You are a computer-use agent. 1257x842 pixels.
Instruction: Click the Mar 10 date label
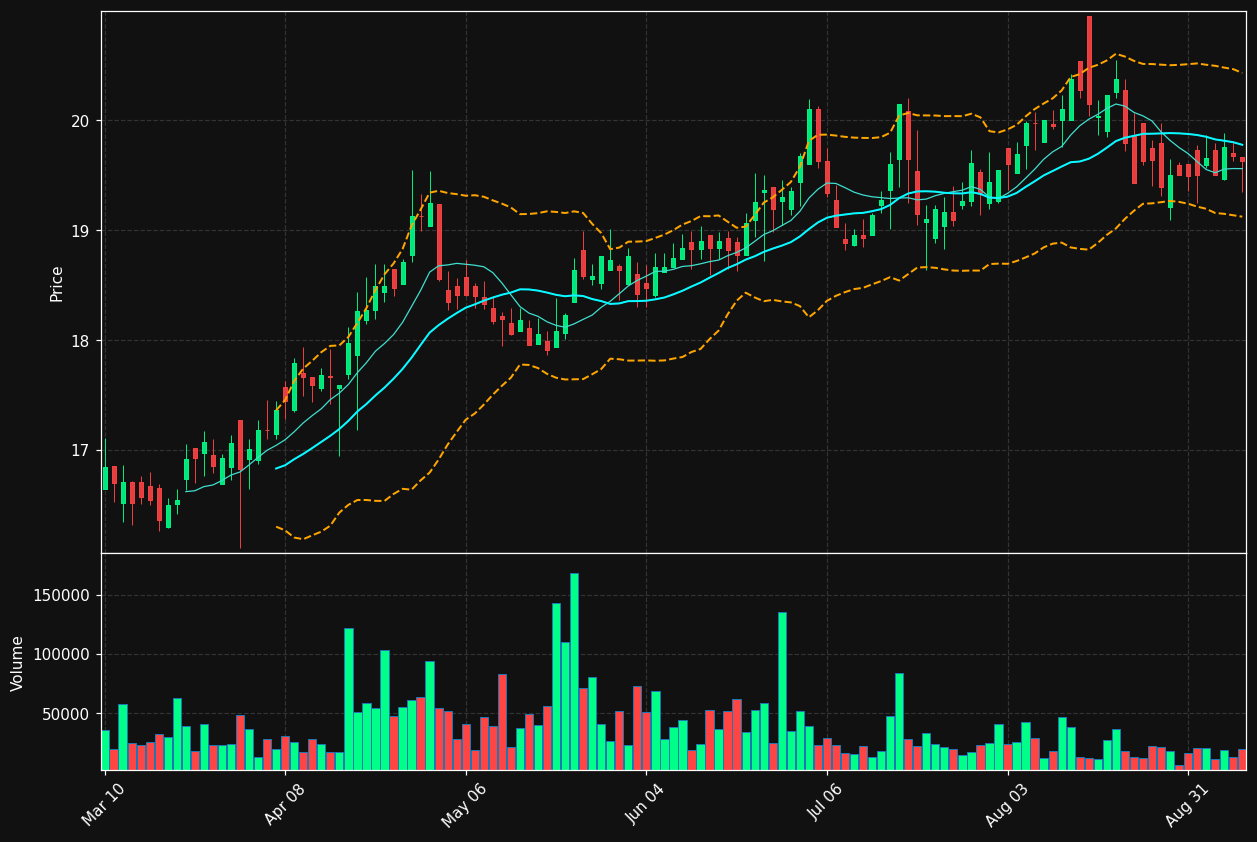pos(103,803)
